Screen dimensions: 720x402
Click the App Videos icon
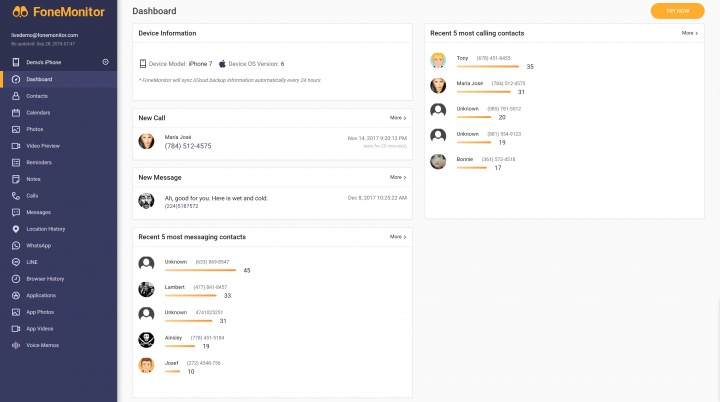(16, 328)
